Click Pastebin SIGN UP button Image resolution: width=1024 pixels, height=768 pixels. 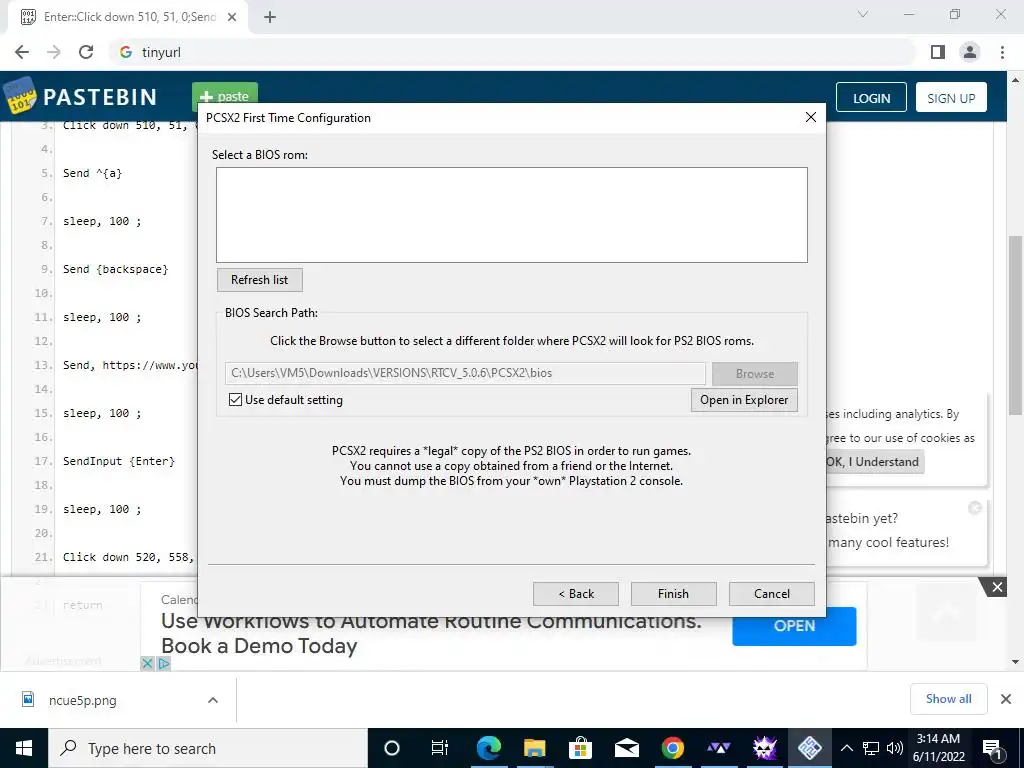(x=951, y=98)
